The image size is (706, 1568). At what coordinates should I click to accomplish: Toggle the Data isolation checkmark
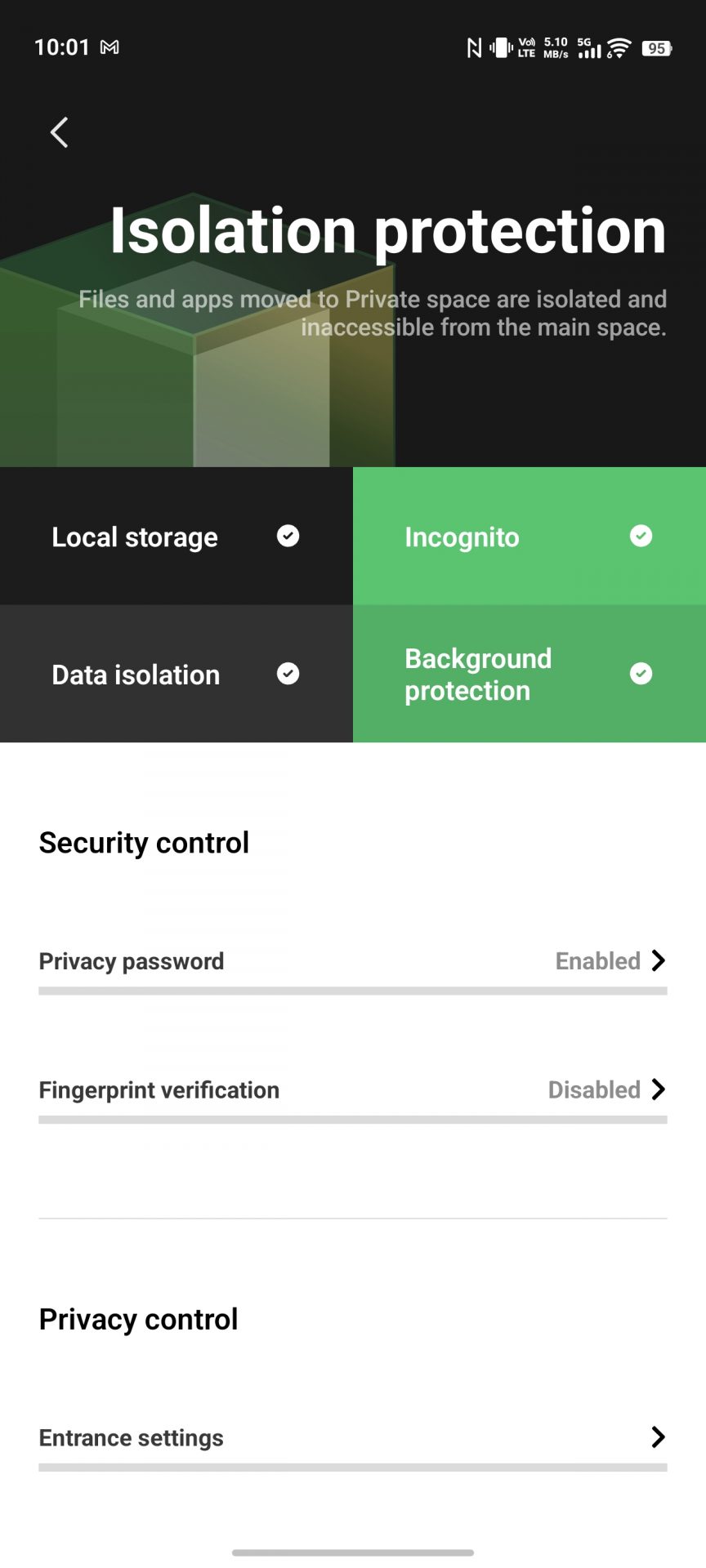pos(288,674)
